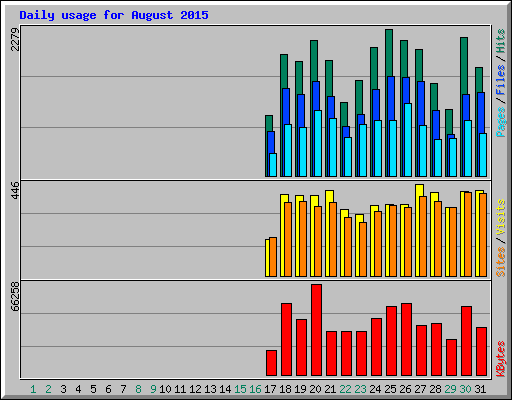This screenshot has width=512, height=400.
Task: Click day 27 on the date axis
Action: [x=420, y=389]
